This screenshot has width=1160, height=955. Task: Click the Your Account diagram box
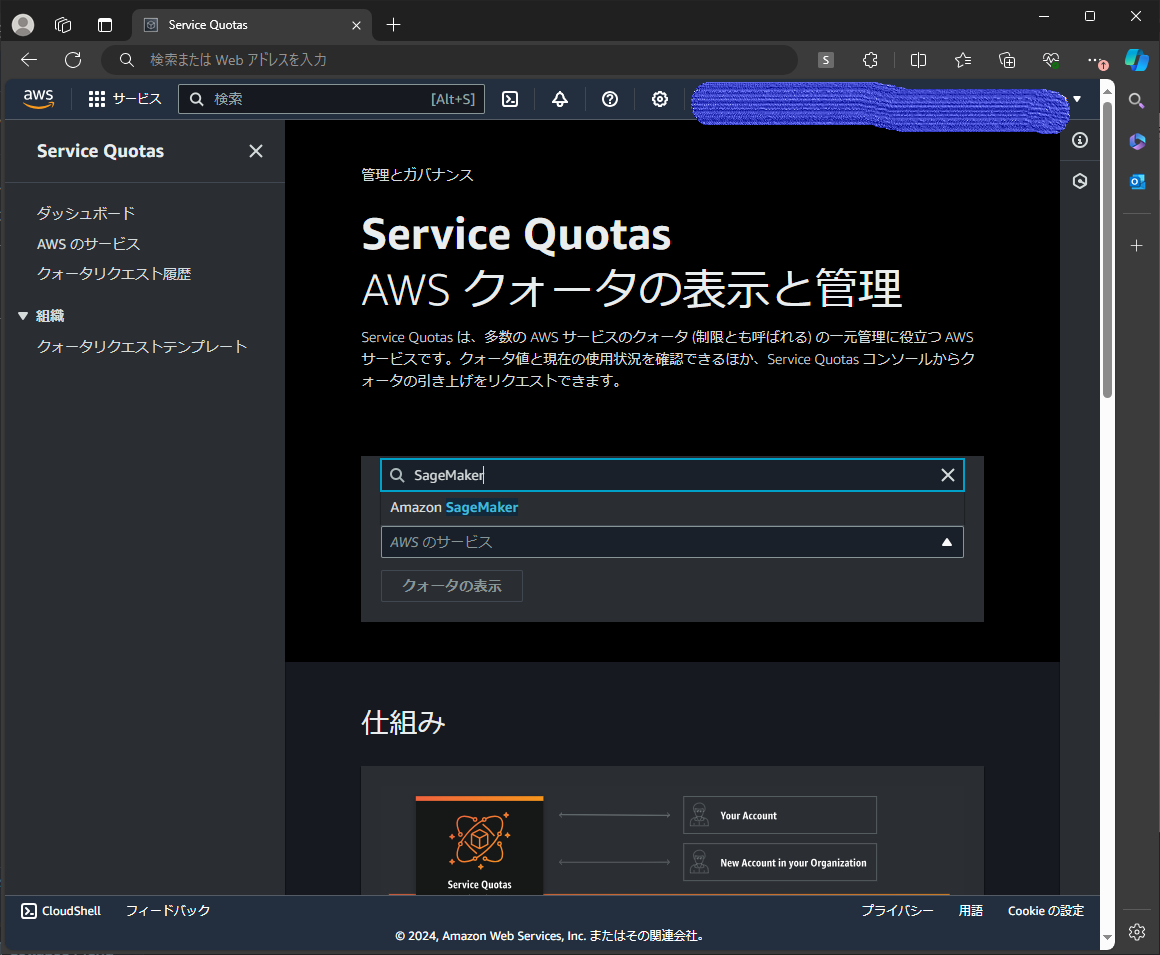[x=780, y=815]
